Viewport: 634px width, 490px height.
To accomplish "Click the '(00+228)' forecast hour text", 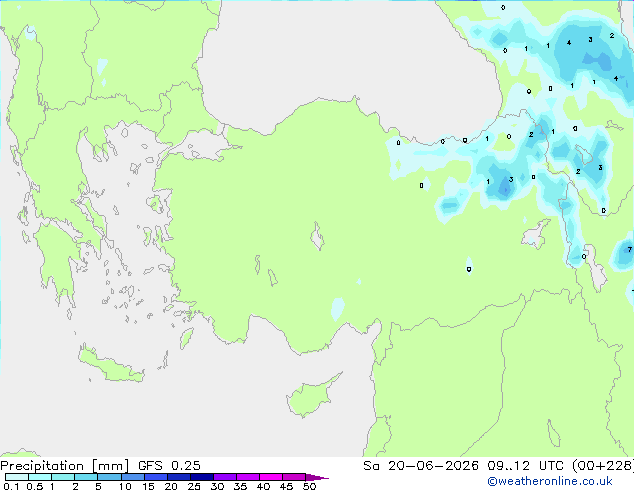I will (602, 466).
